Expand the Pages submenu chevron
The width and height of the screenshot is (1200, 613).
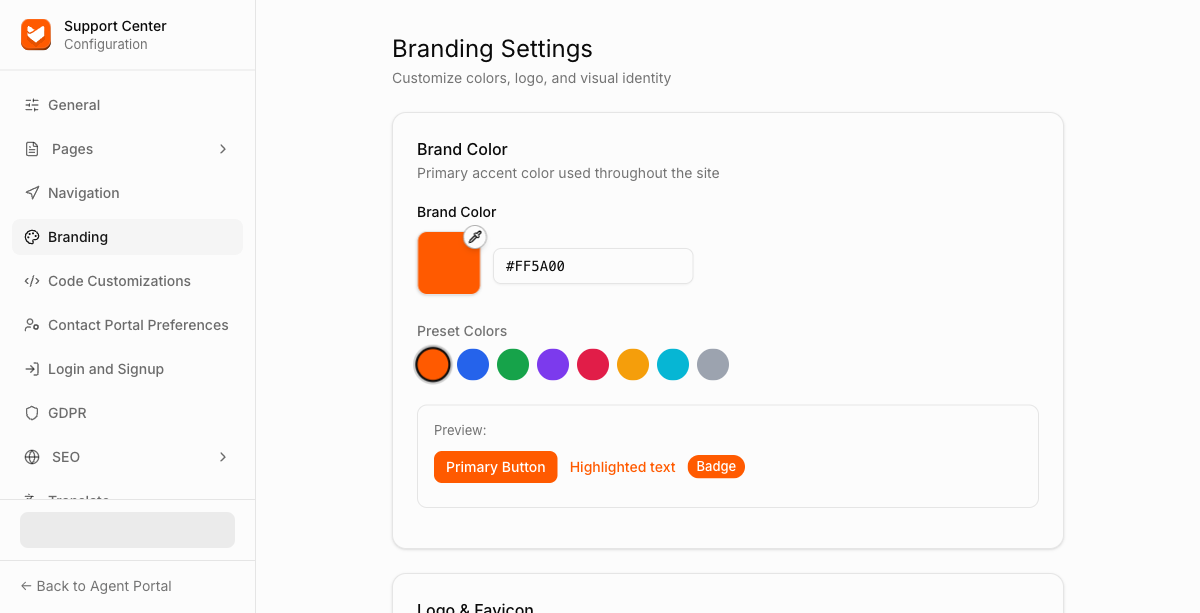pyautogui.click(x=223, y=149)
